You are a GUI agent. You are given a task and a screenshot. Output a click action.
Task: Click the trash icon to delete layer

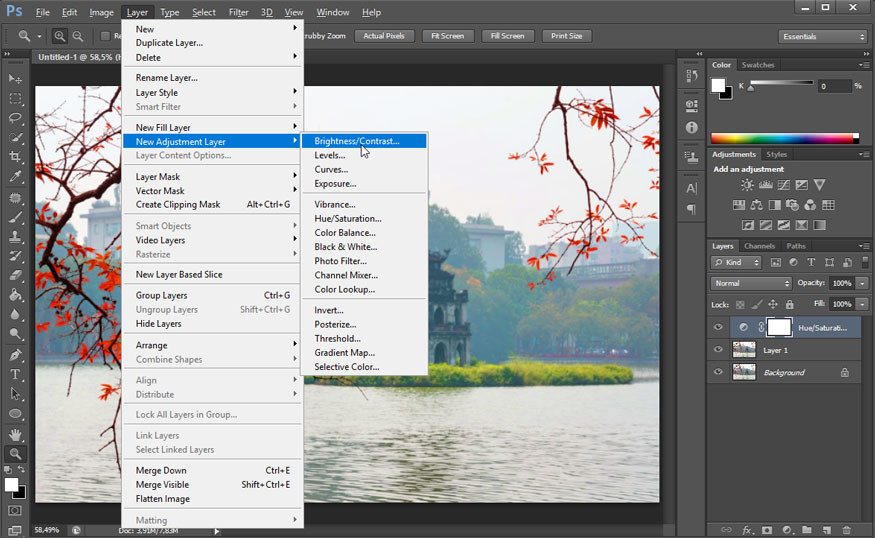846,530
